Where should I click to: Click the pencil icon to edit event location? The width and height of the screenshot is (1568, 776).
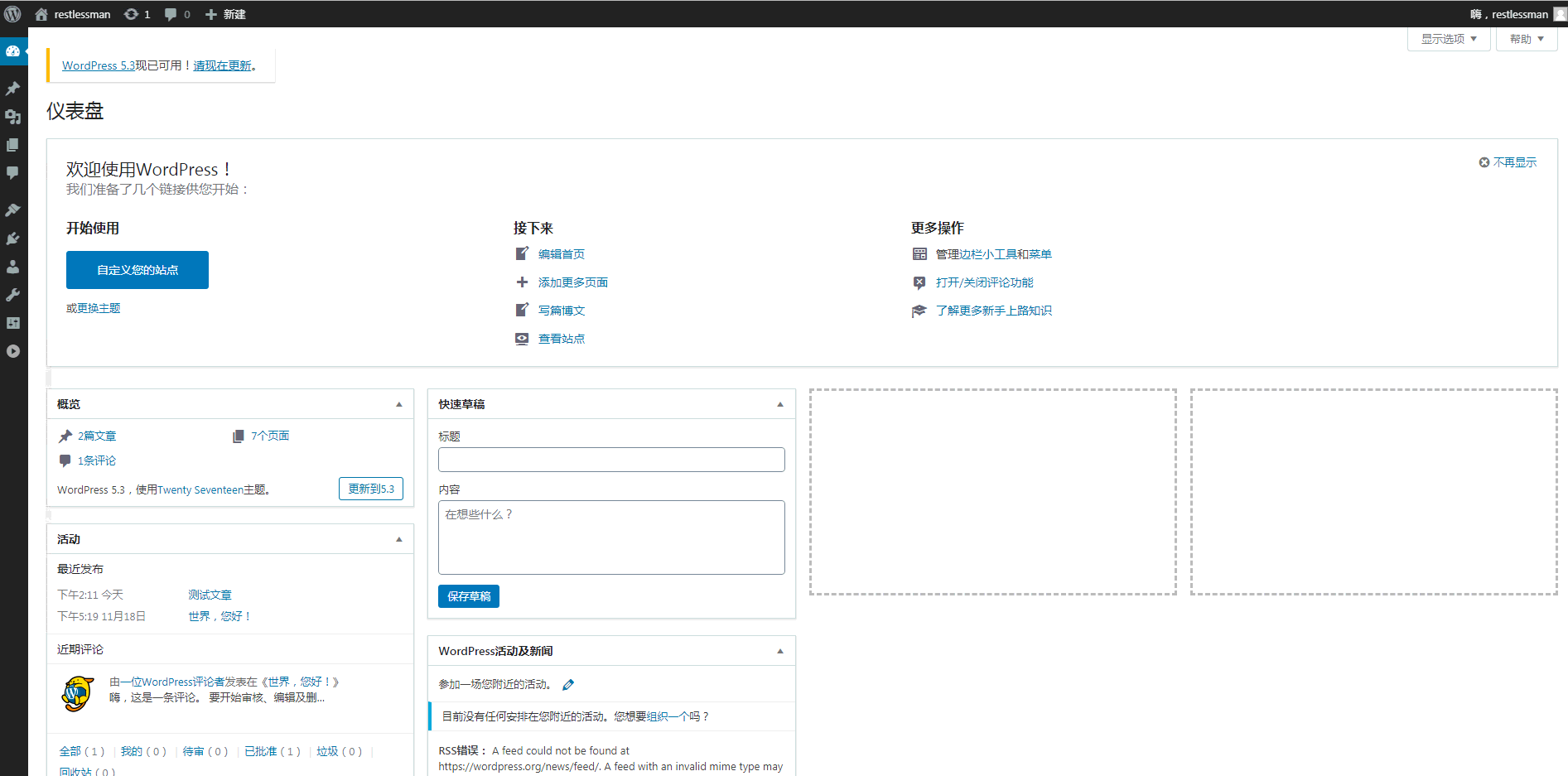tap(568, 685)
